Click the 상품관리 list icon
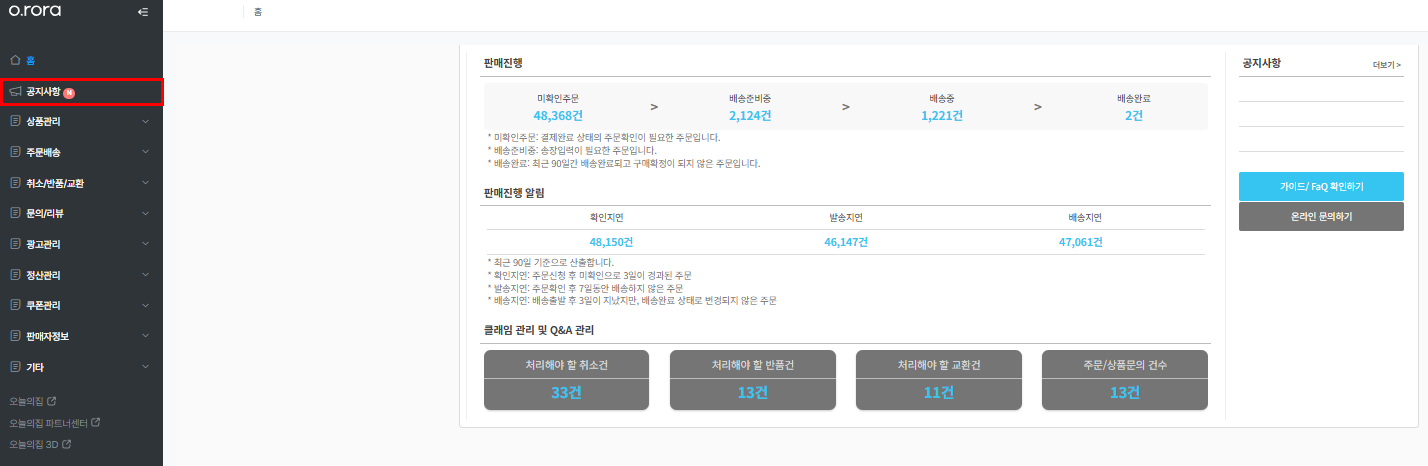The width and height of the screenshot is (1428, 466). pyautogui.click(x=15, y=122)
